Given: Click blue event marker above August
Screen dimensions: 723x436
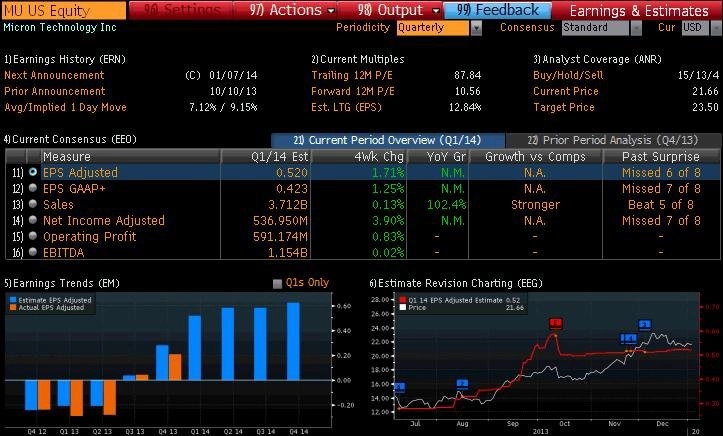Looking at the screenshot, I should coord(462,384).
